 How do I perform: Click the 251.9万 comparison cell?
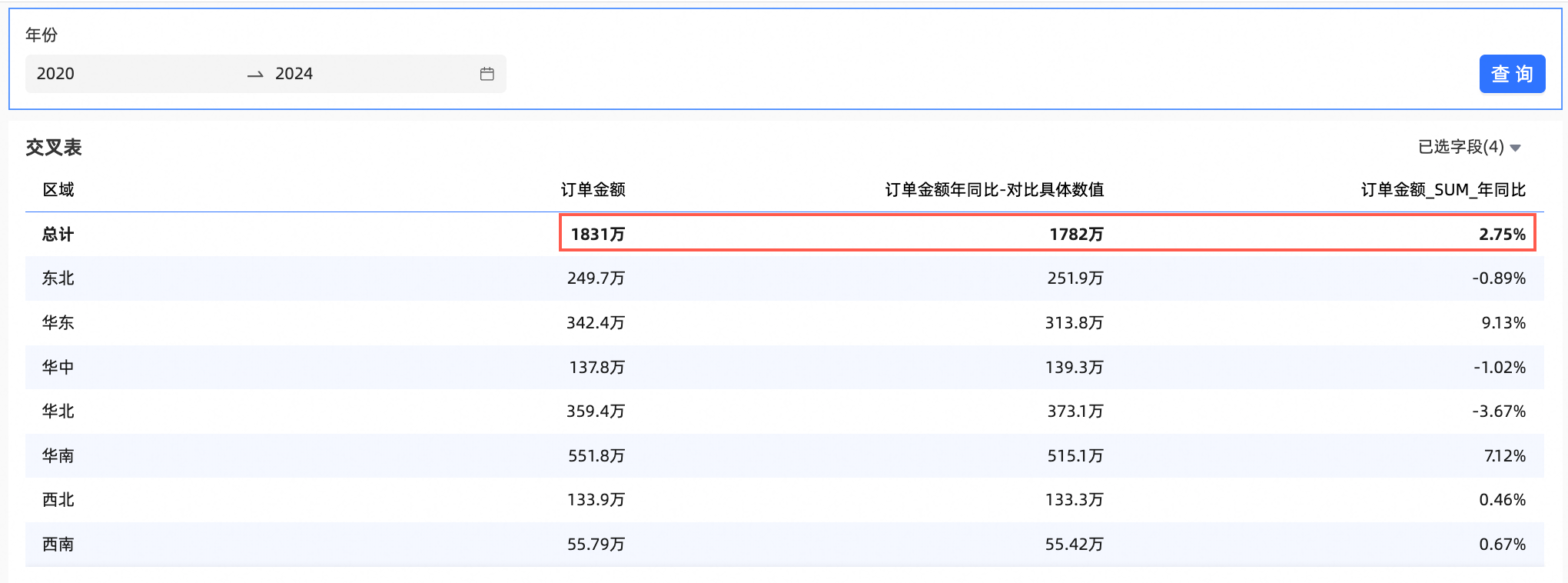pos(1075,278)
